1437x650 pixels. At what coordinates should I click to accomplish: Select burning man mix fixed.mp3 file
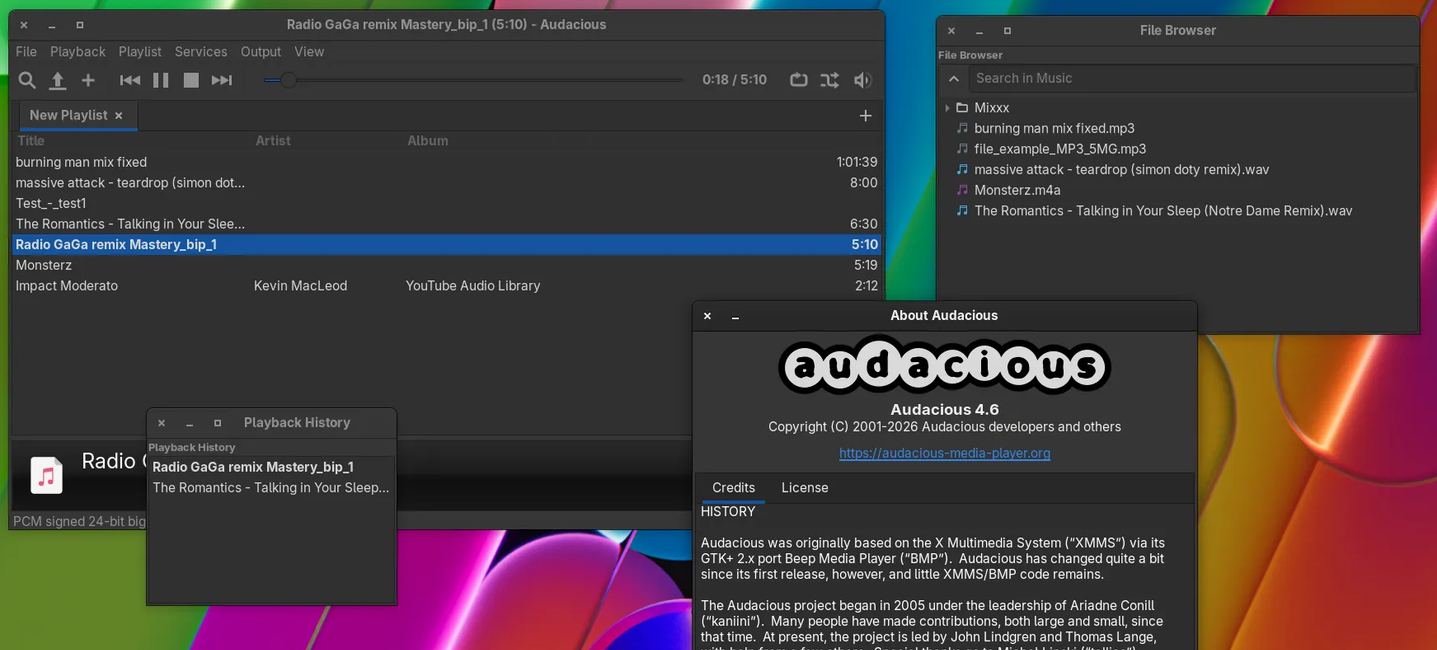[1054, 128]
